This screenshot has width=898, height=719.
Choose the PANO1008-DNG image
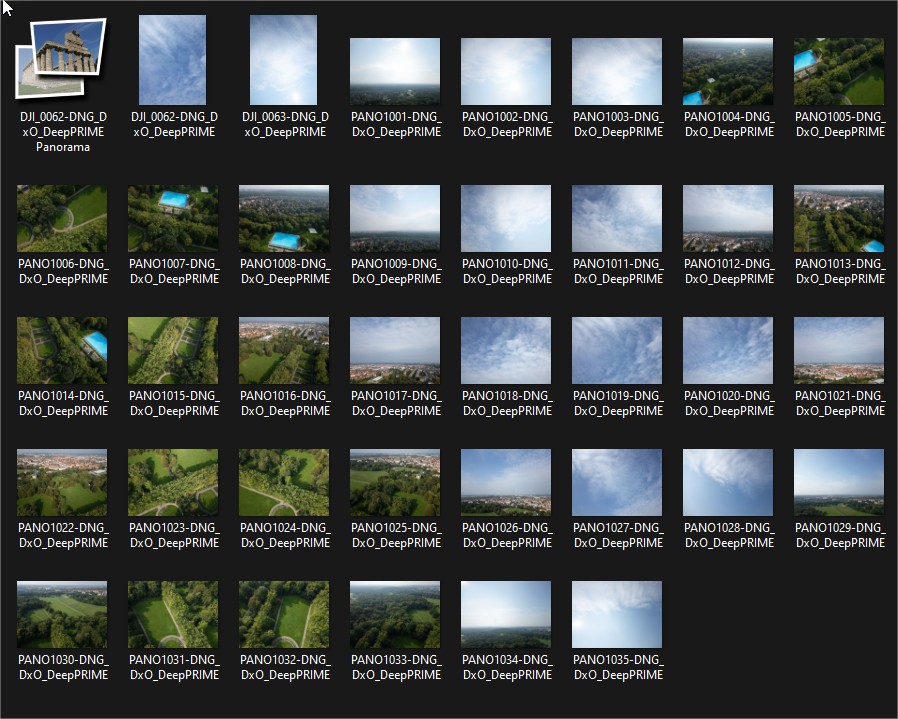click(284, 218)
